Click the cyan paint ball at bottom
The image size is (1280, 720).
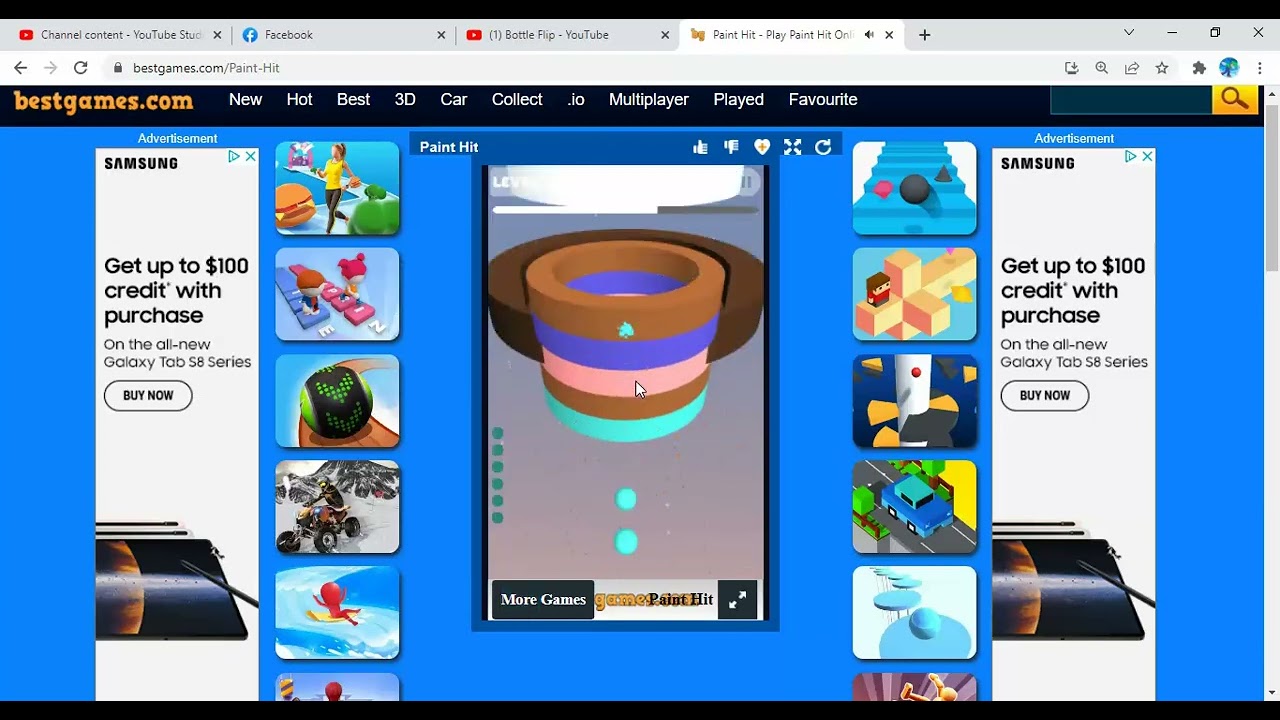coord(626,542)
